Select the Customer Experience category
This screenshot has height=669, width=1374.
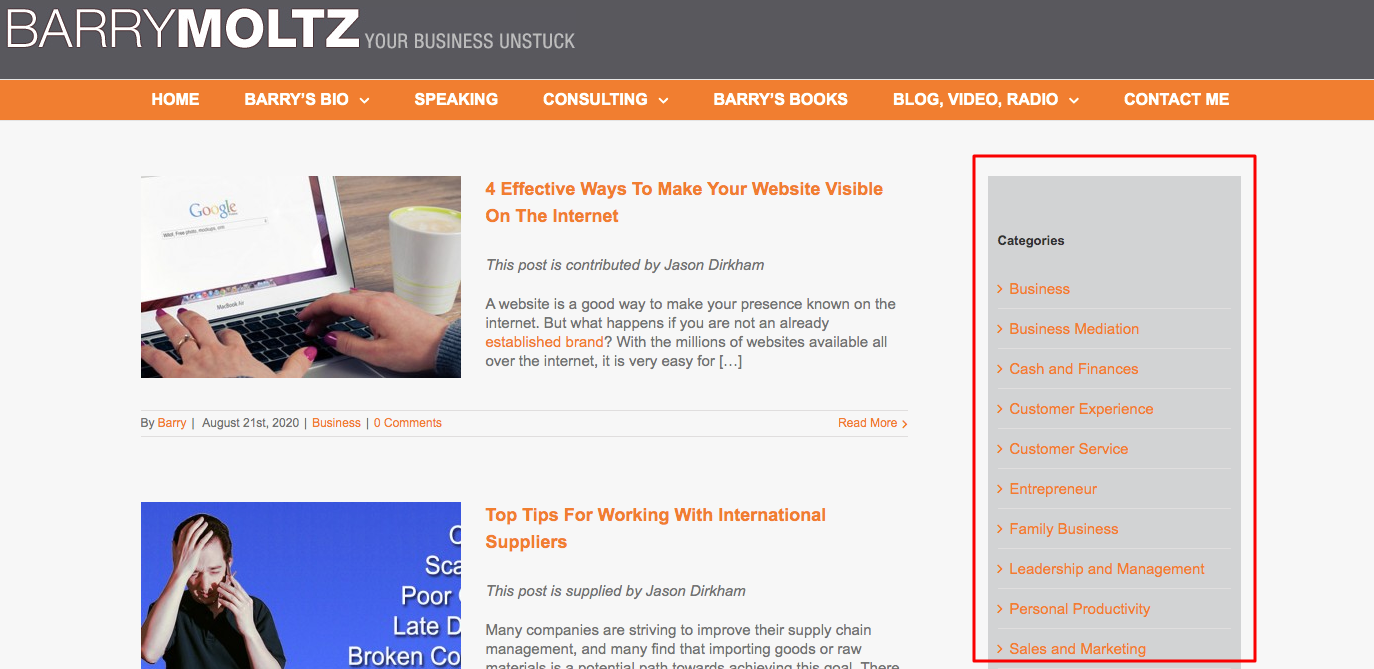[x=1081, y=409]
